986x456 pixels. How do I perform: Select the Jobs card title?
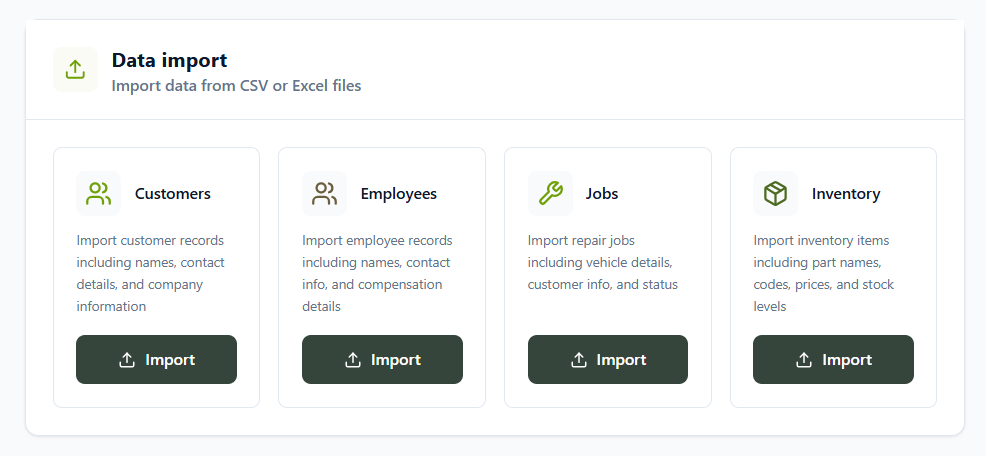[x=602, y=194]
